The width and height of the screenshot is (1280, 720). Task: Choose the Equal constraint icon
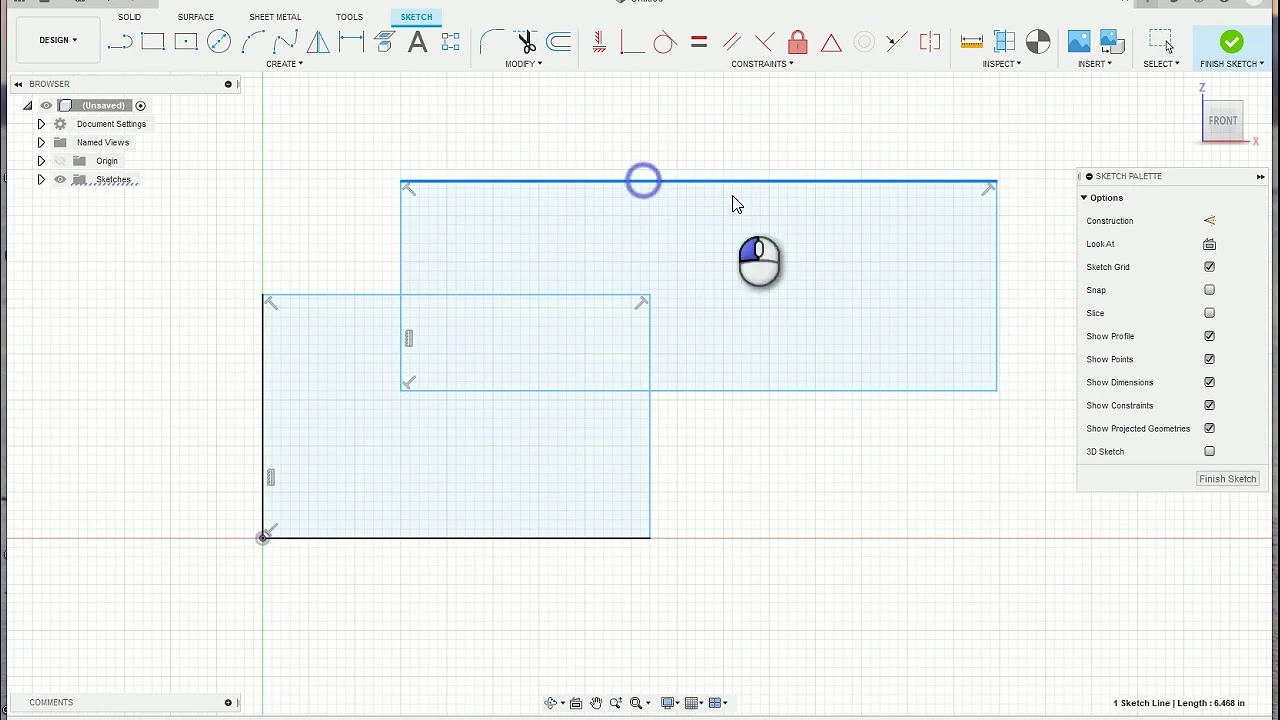tap(699, 41)
